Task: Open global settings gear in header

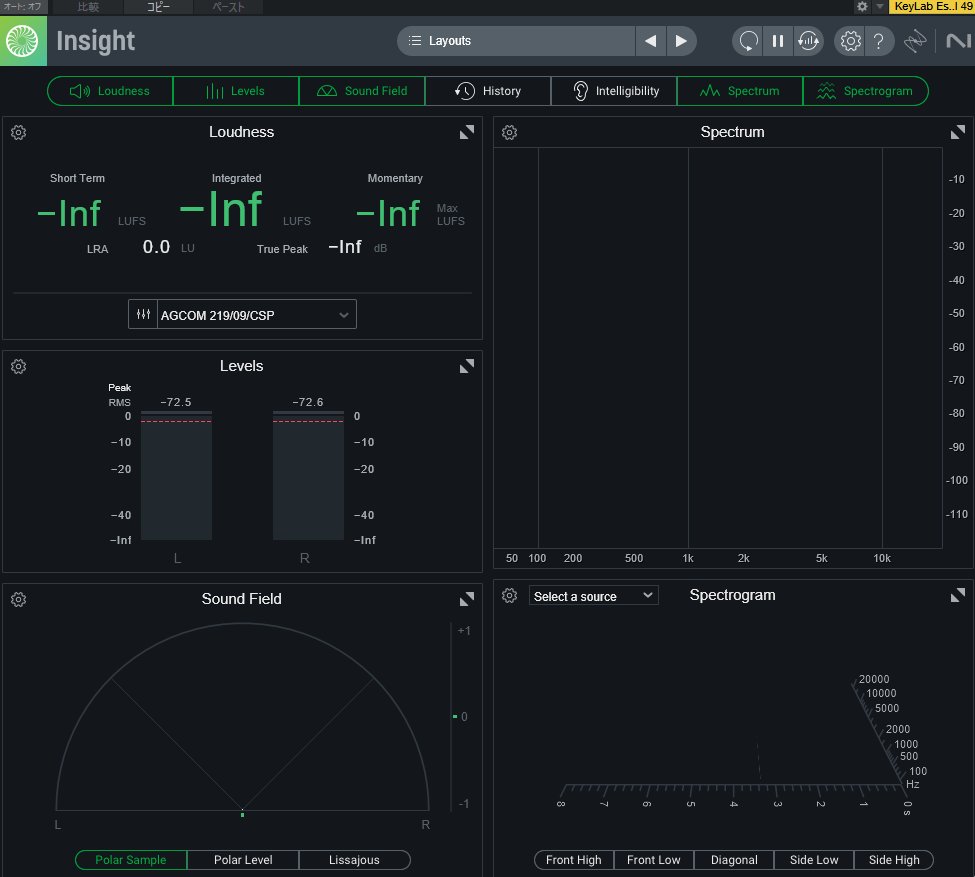Action: [x=850, y=41]
